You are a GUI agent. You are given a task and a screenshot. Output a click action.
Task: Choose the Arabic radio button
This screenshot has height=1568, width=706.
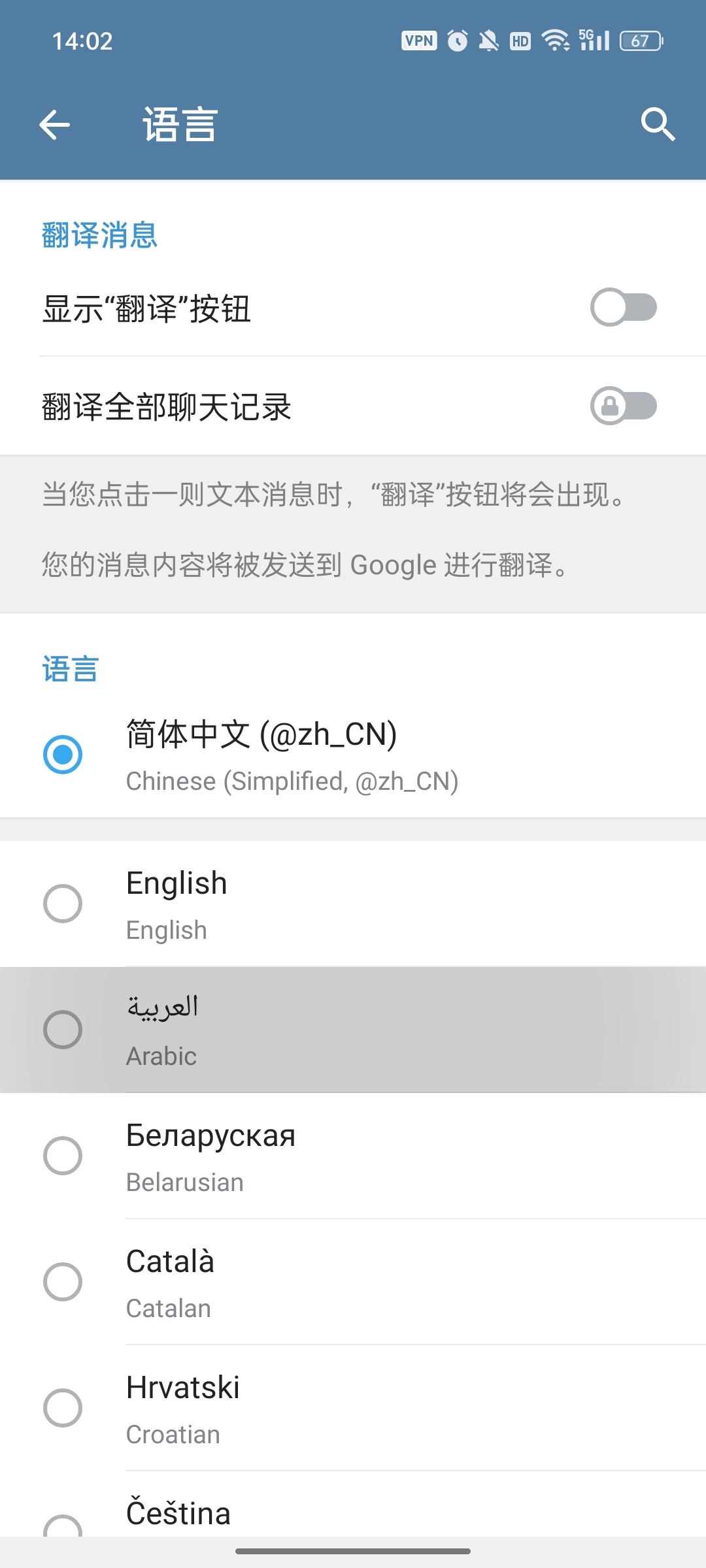tap(63, 1030)
